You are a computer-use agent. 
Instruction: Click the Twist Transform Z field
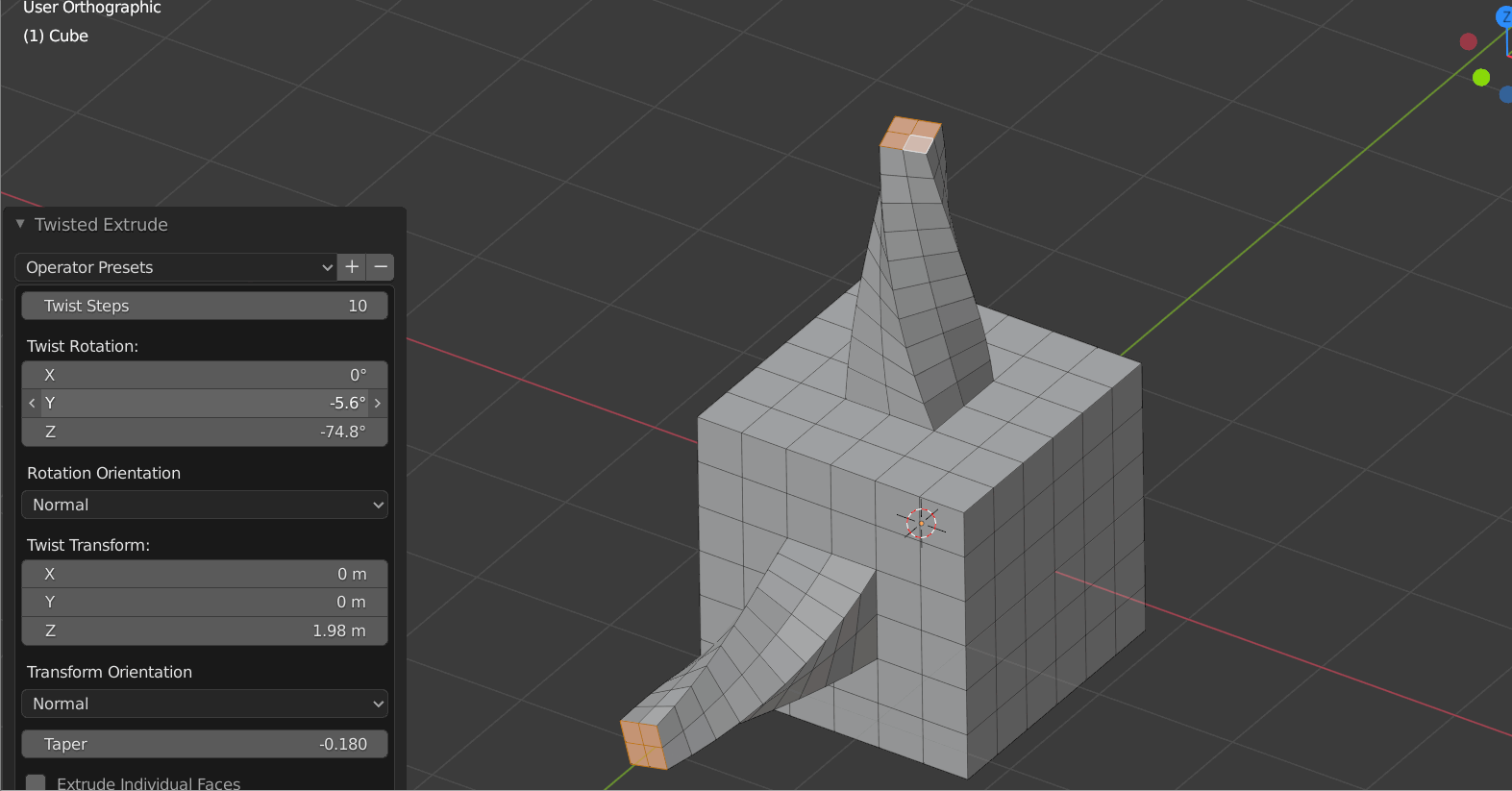[205, 630]
